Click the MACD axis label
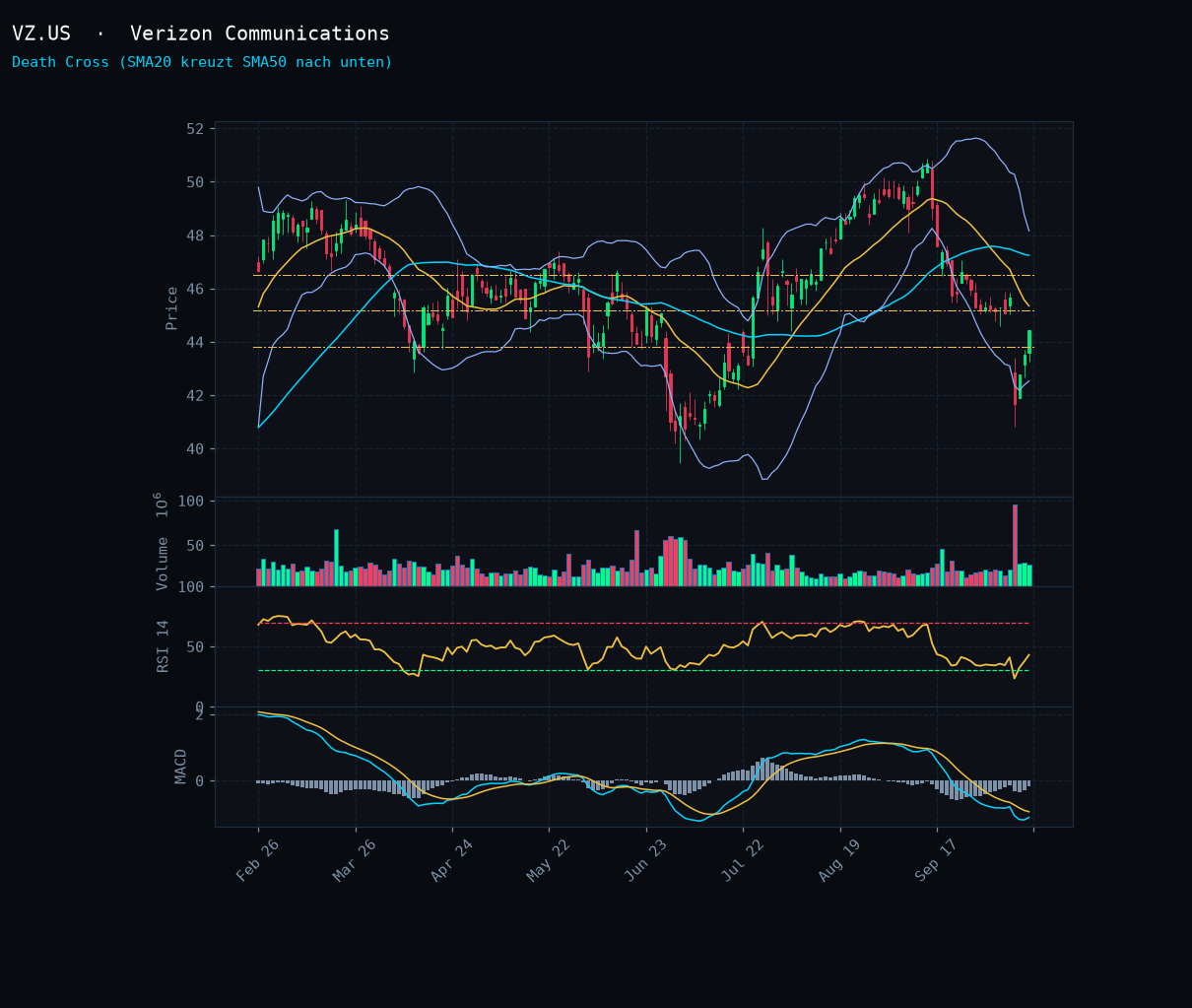Viewport: 1192px width, 1008px height. tap(180, 766)
